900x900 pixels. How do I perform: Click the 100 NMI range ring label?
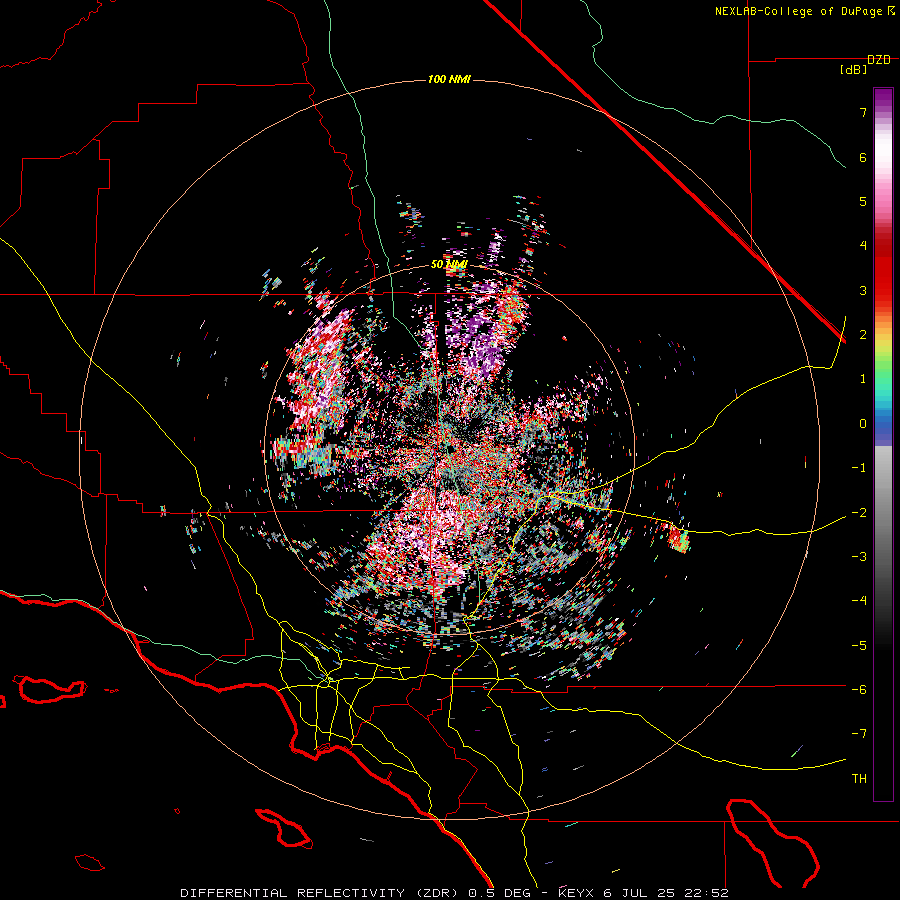(x=449, y=79)
